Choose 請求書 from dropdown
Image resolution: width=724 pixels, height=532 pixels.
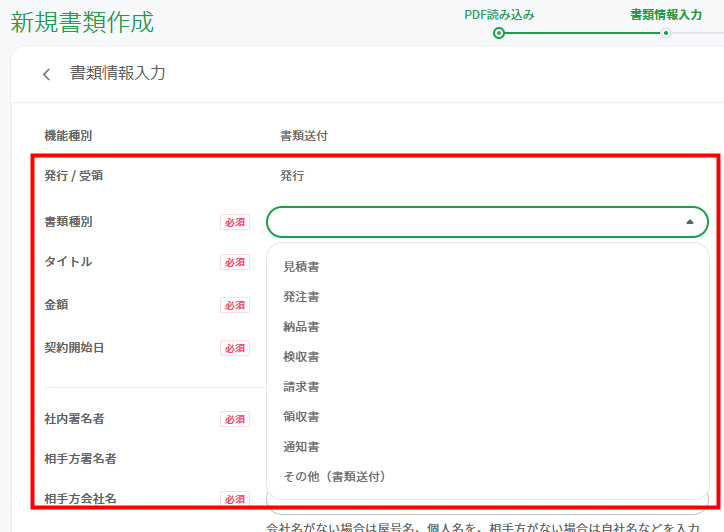[301, 387]
